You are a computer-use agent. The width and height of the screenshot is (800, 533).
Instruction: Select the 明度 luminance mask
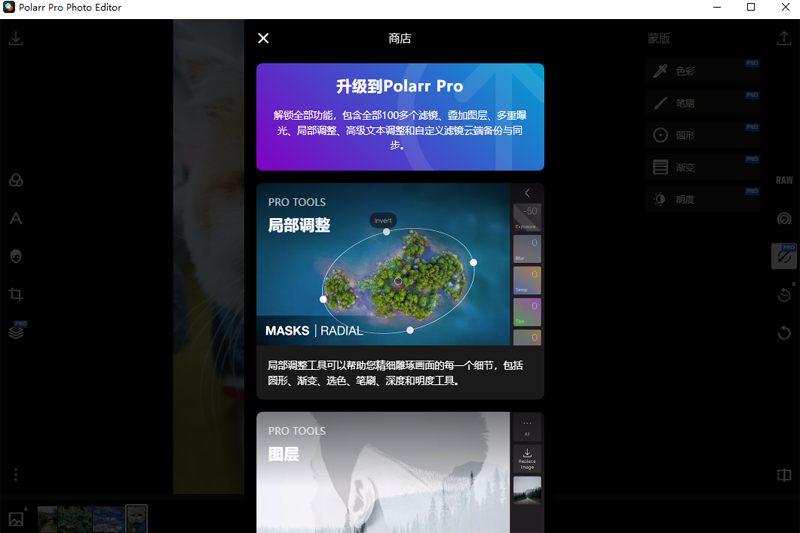tap(703, 199)
